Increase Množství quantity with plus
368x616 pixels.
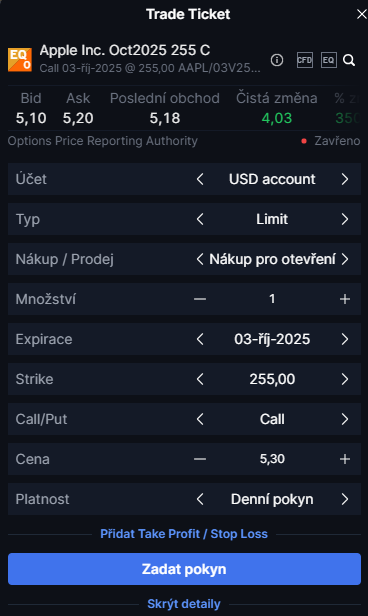[x=345, y=299]
